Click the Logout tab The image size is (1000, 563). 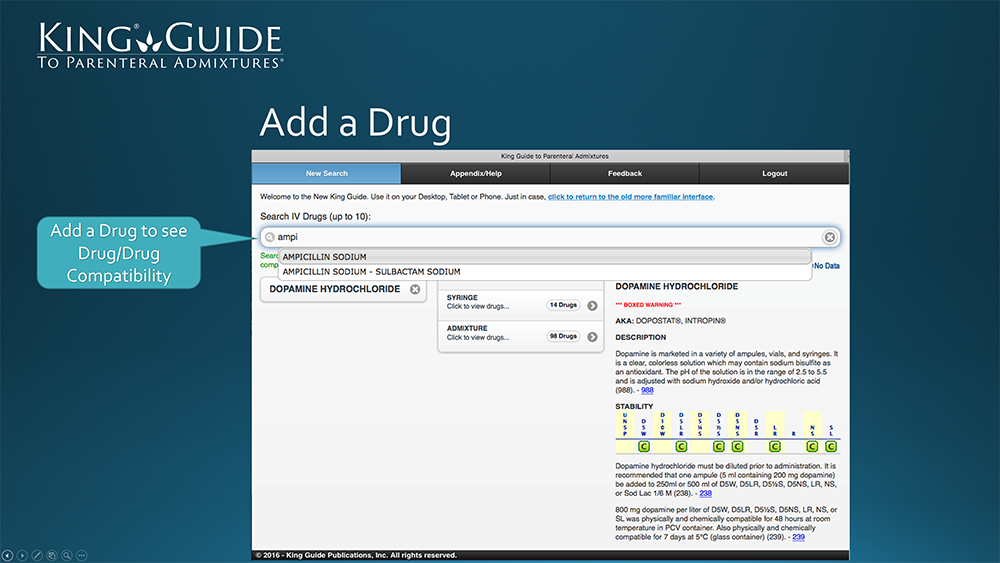pos(774,173)
